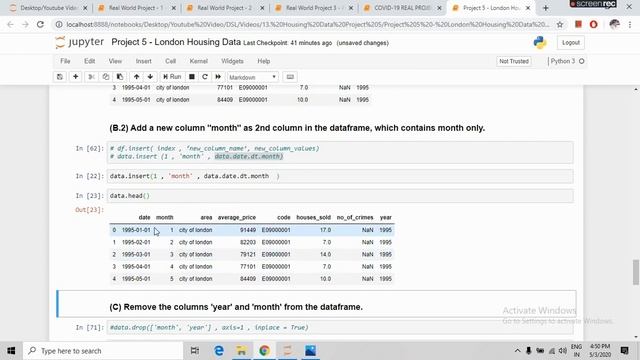Paste cells below icon

pos(120,77)
